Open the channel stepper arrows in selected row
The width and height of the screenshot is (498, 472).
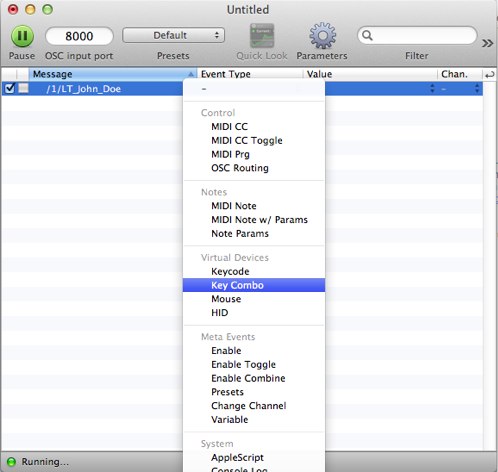pyautogui.click(x=477, y=88)
